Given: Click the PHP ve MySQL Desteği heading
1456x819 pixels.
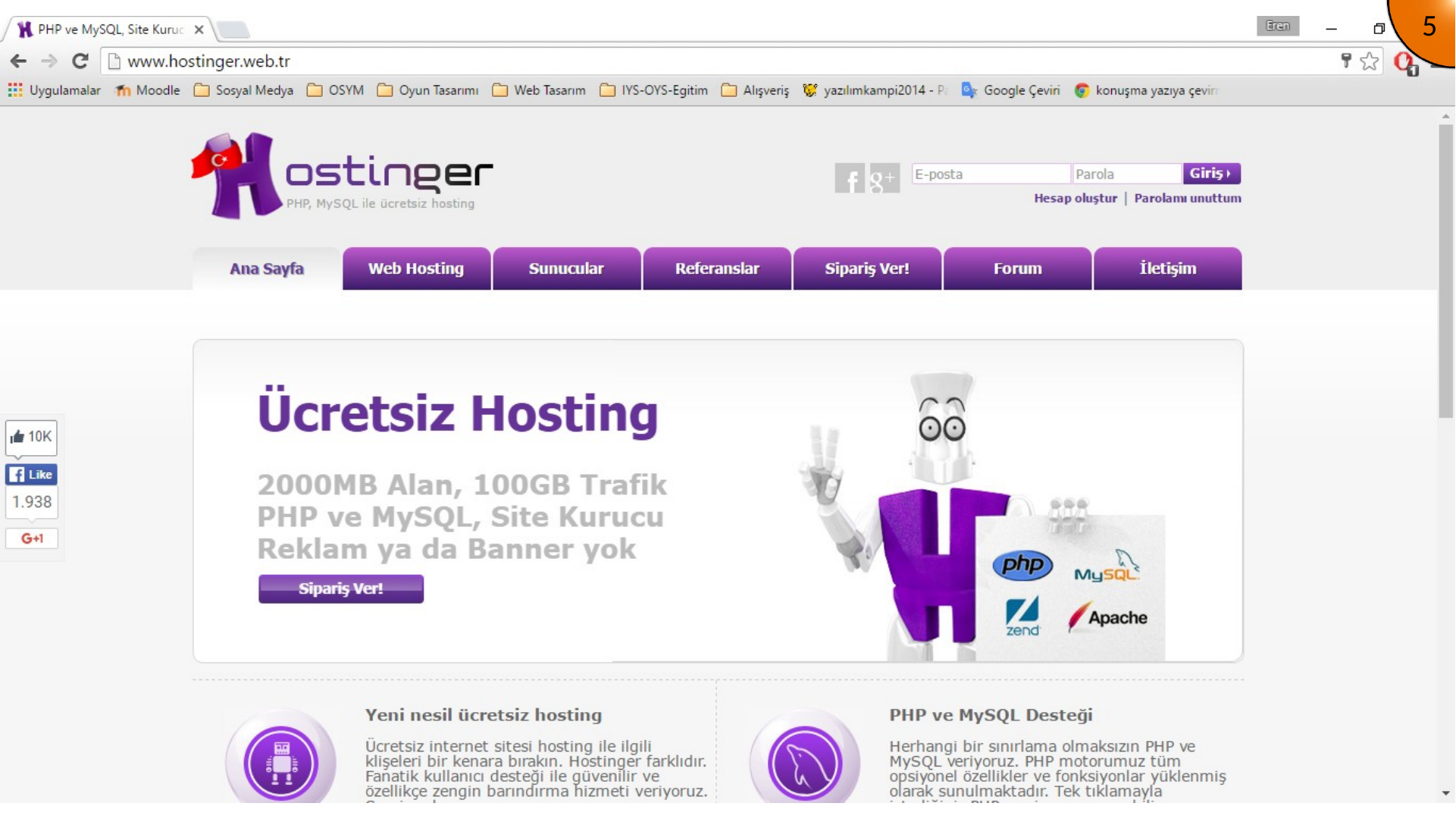Looking at the screenshot, I should coord(991,715).
